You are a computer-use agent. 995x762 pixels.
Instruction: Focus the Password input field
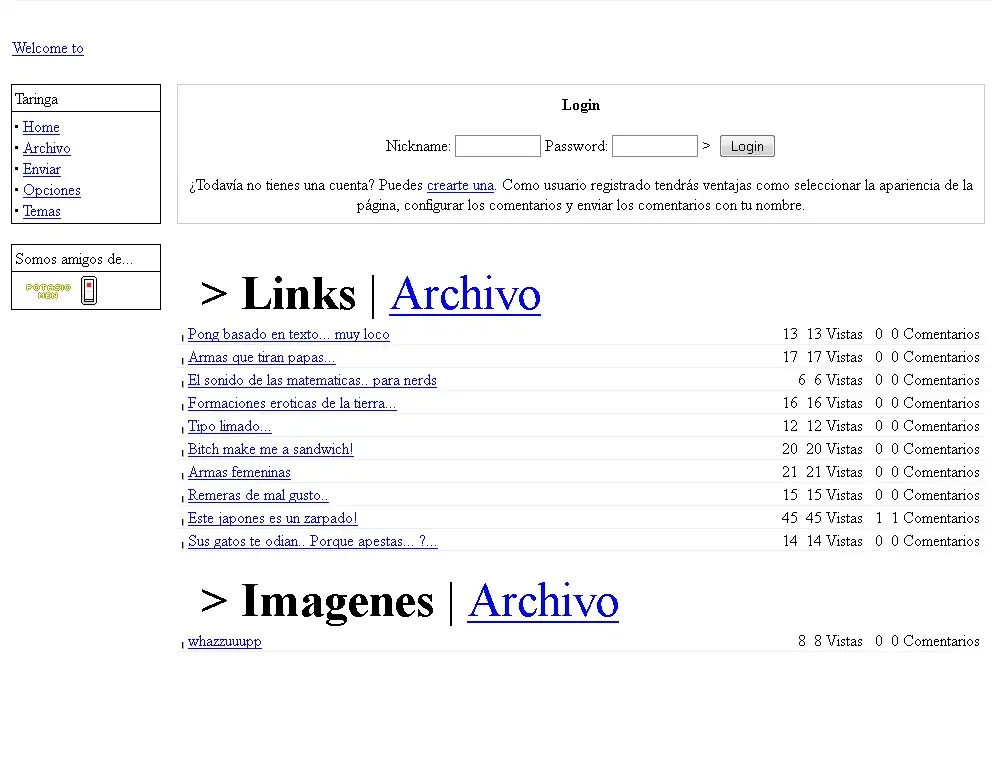pos(654,146)
